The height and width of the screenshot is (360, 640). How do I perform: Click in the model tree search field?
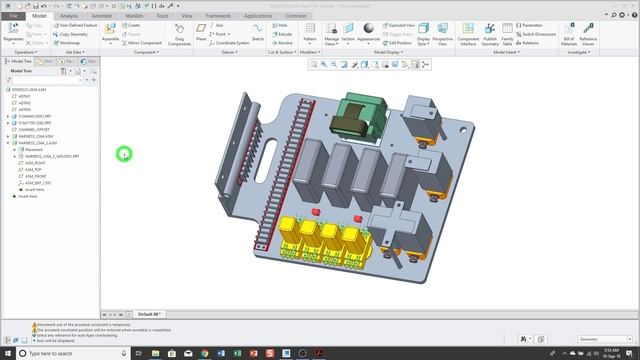coord(47,80)
